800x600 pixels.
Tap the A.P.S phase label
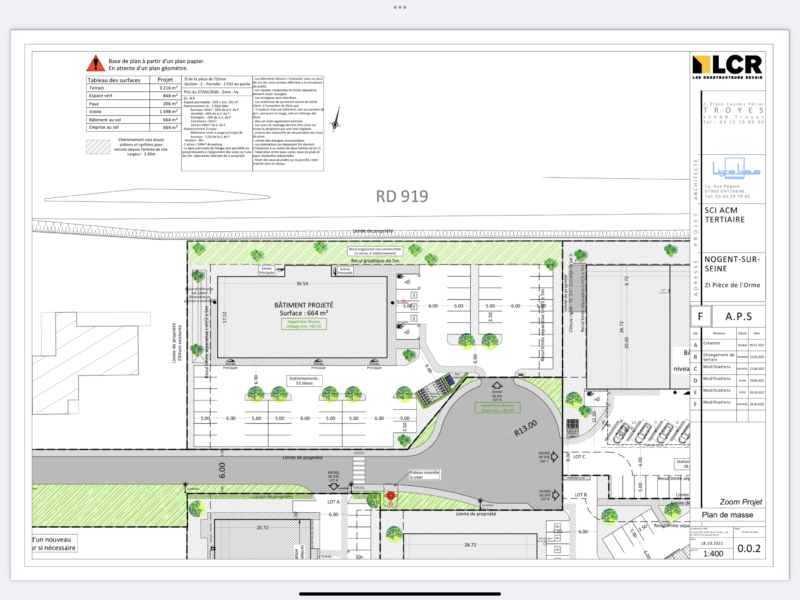pos(739,317)
